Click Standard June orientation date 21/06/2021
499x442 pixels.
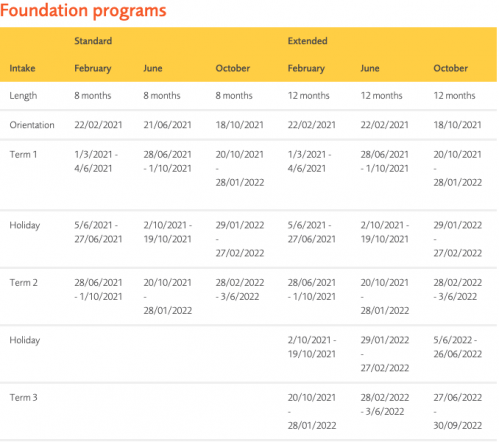(167, 125)
